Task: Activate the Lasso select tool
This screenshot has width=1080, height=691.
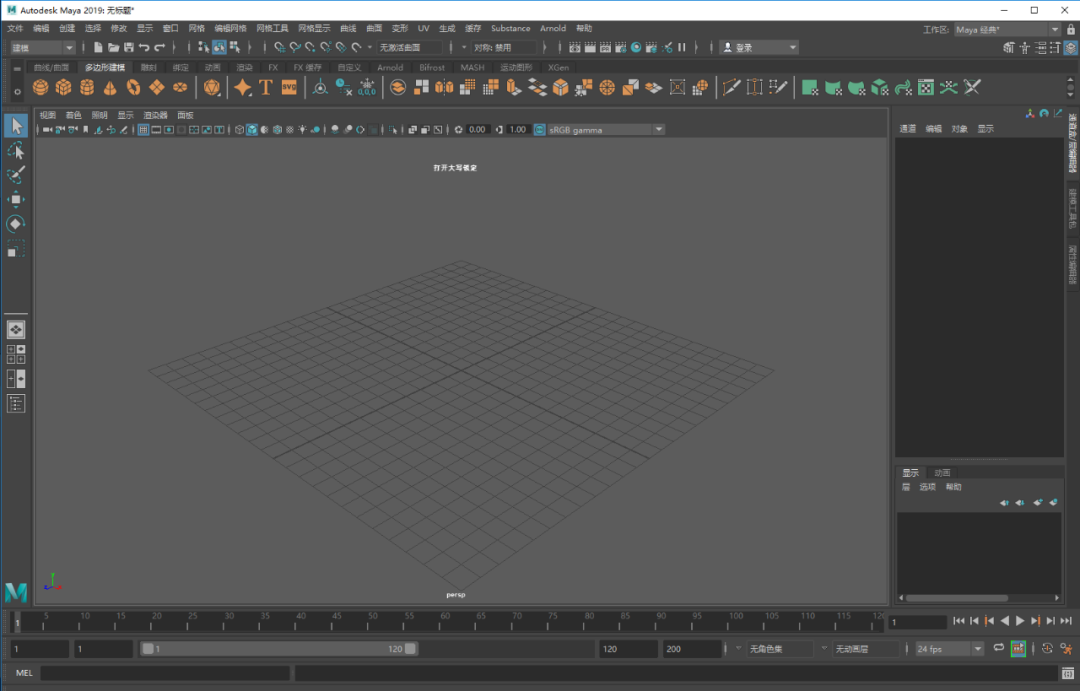Action: 16,150
